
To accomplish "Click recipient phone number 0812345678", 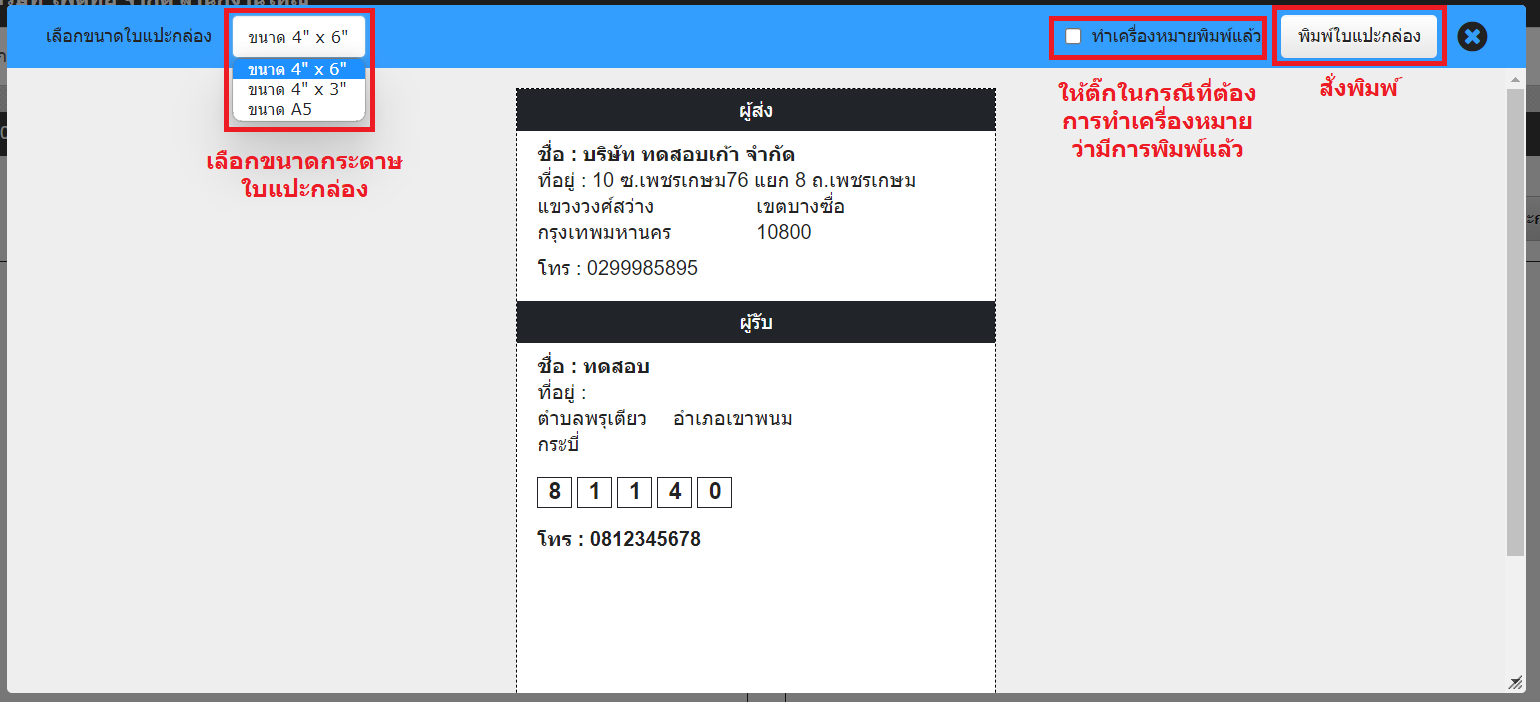I will click(x=645, y=539).
